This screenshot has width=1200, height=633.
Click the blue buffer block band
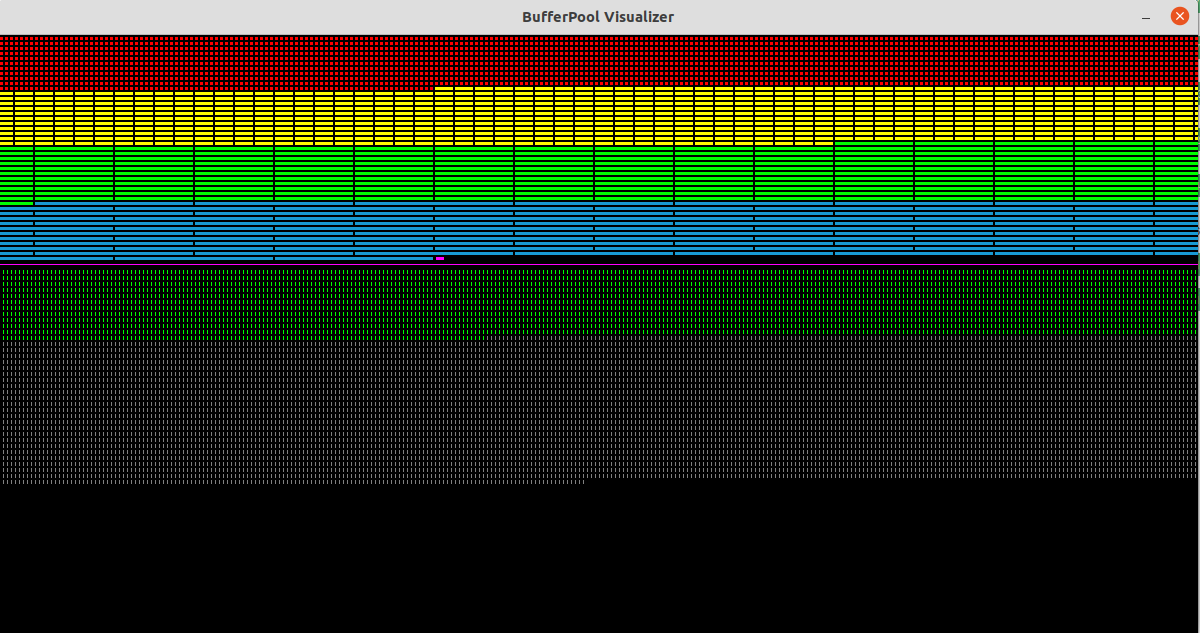(600, 230)
